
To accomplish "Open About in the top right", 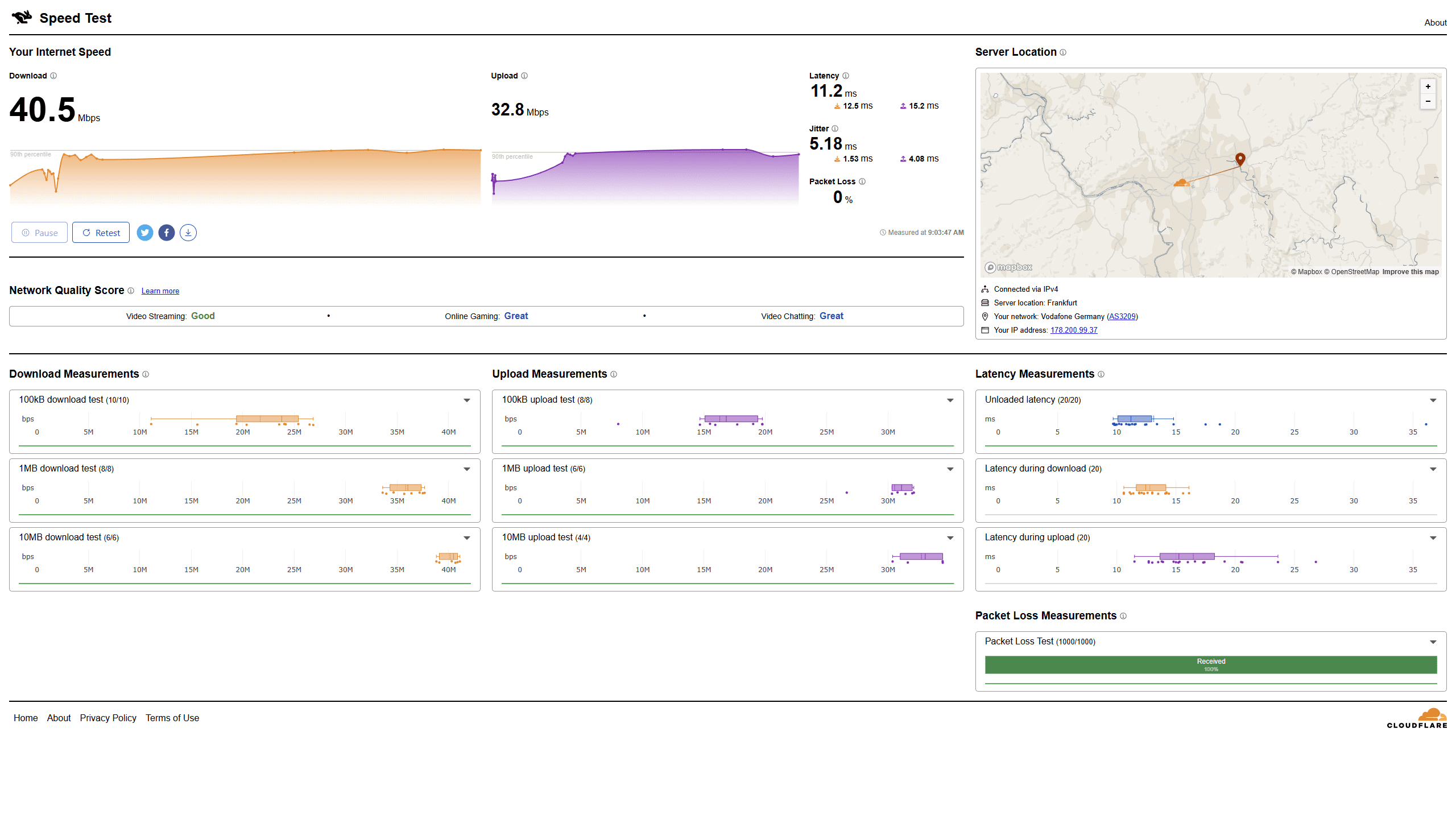I will point(1435,23).
